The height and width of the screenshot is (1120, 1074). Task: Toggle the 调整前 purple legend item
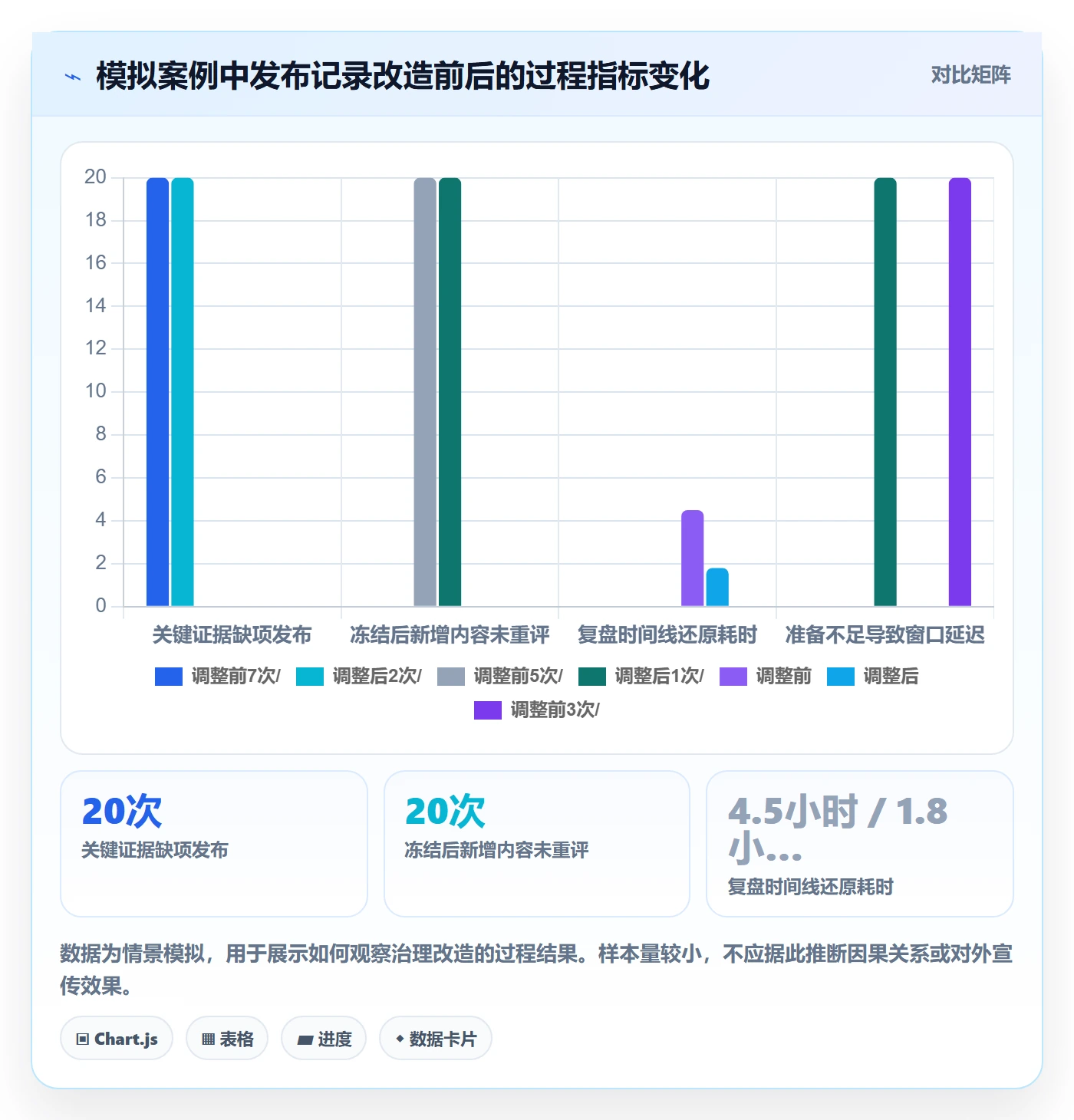tap(766, 676)
